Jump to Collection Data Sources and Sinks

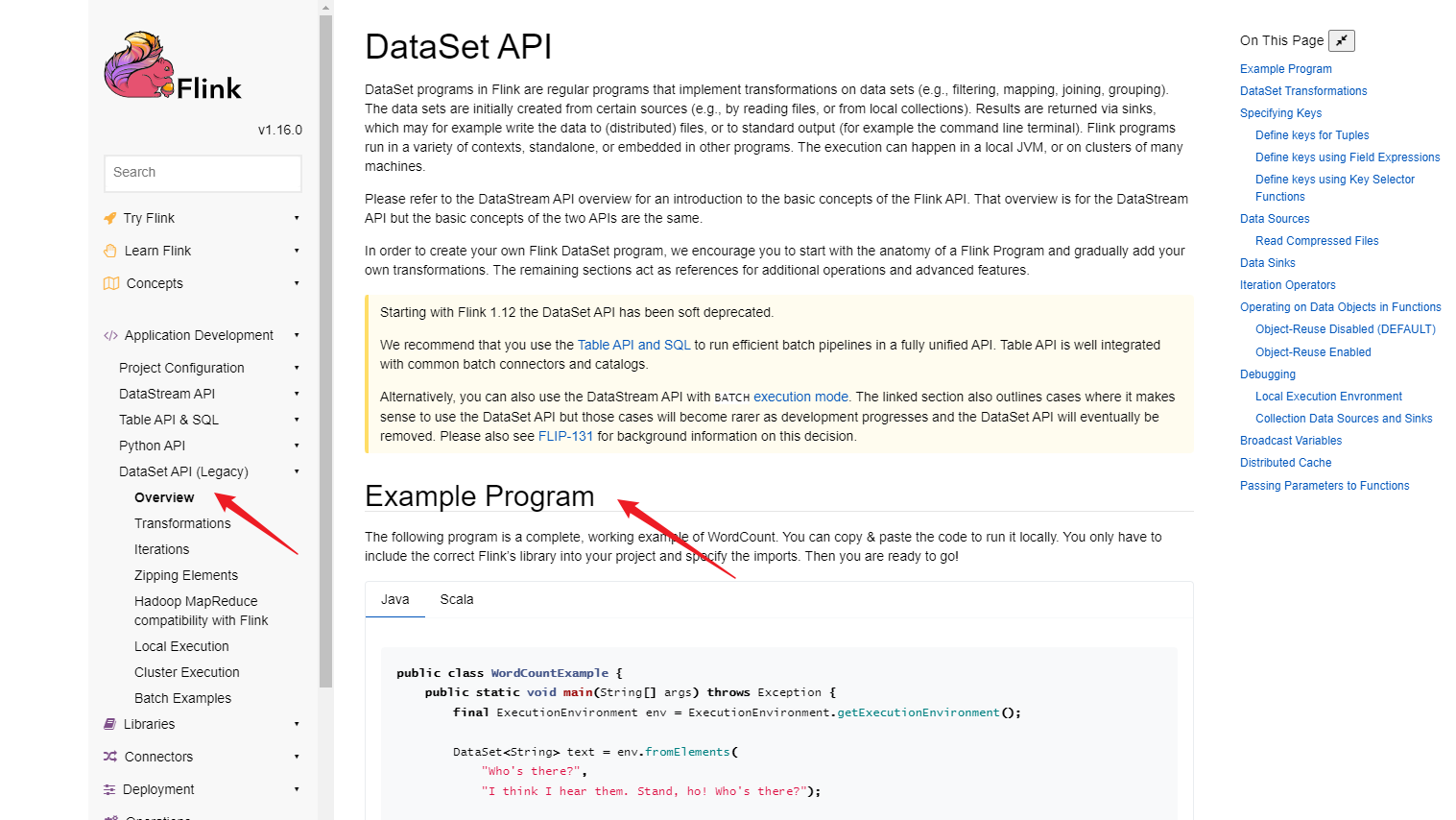click(x=1344, y=419)
